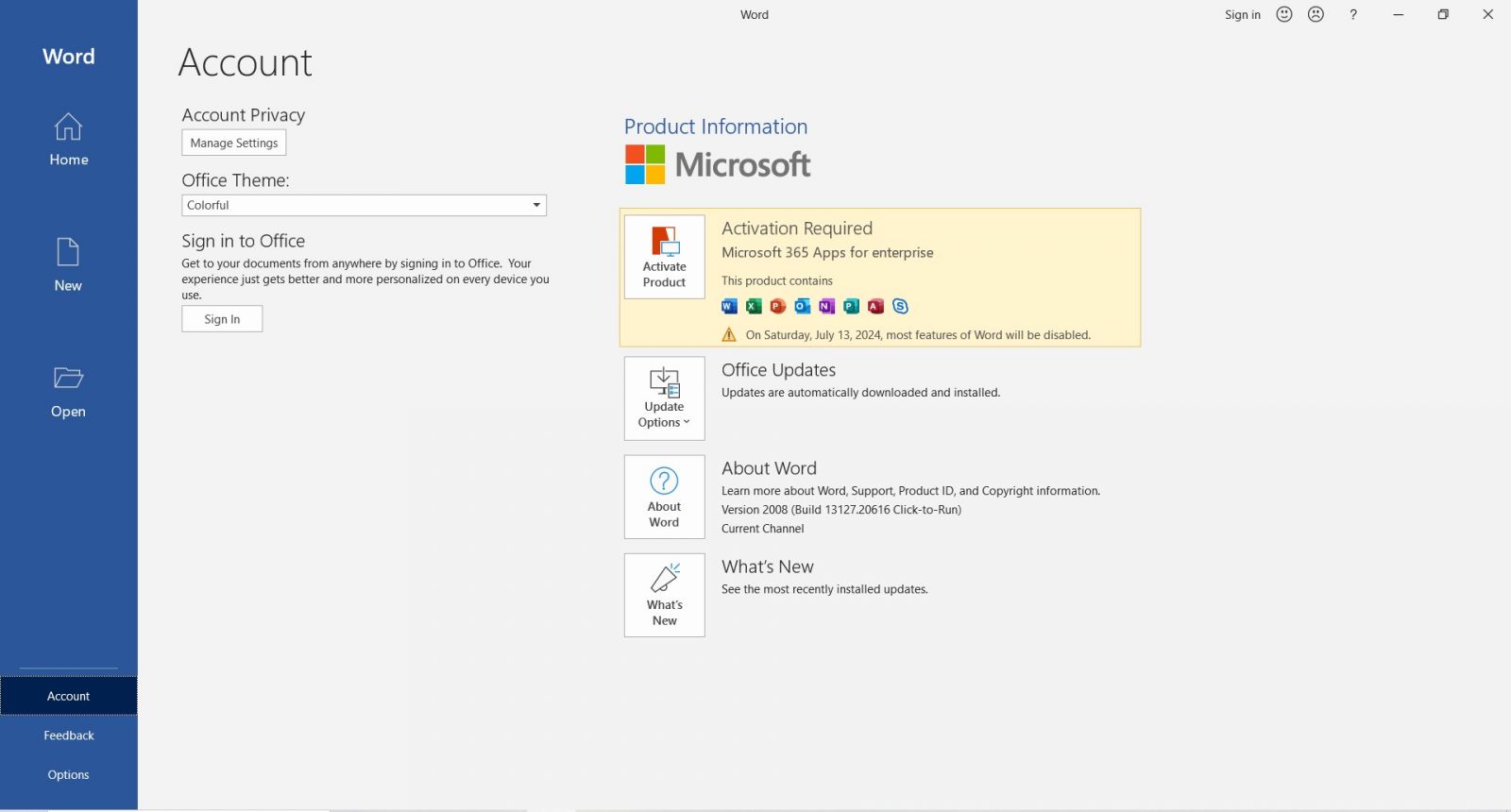Image resolution: width=1511 pixels, height=812 pixels.
Task: Select Account in the sidebar
Action: [x=68, y=696]
